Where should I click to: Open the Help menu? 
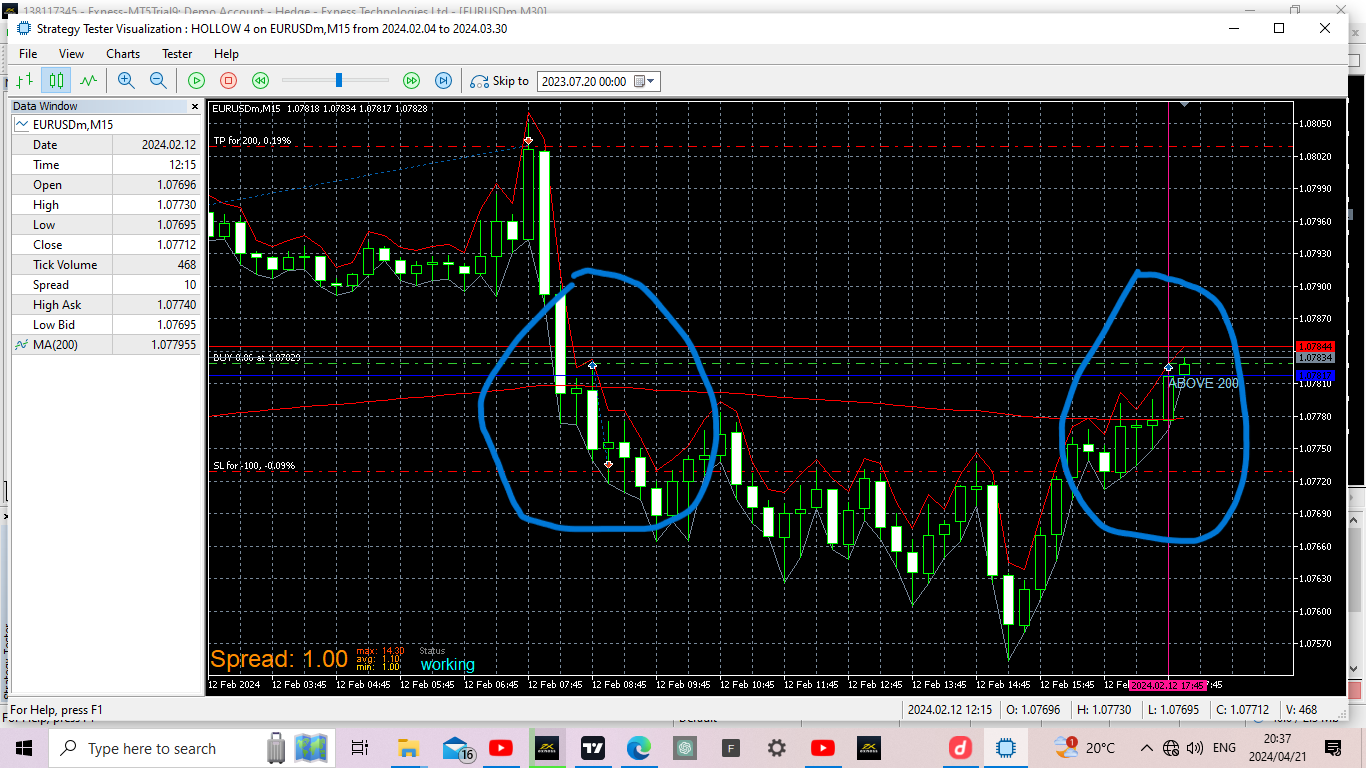point(226,54)
